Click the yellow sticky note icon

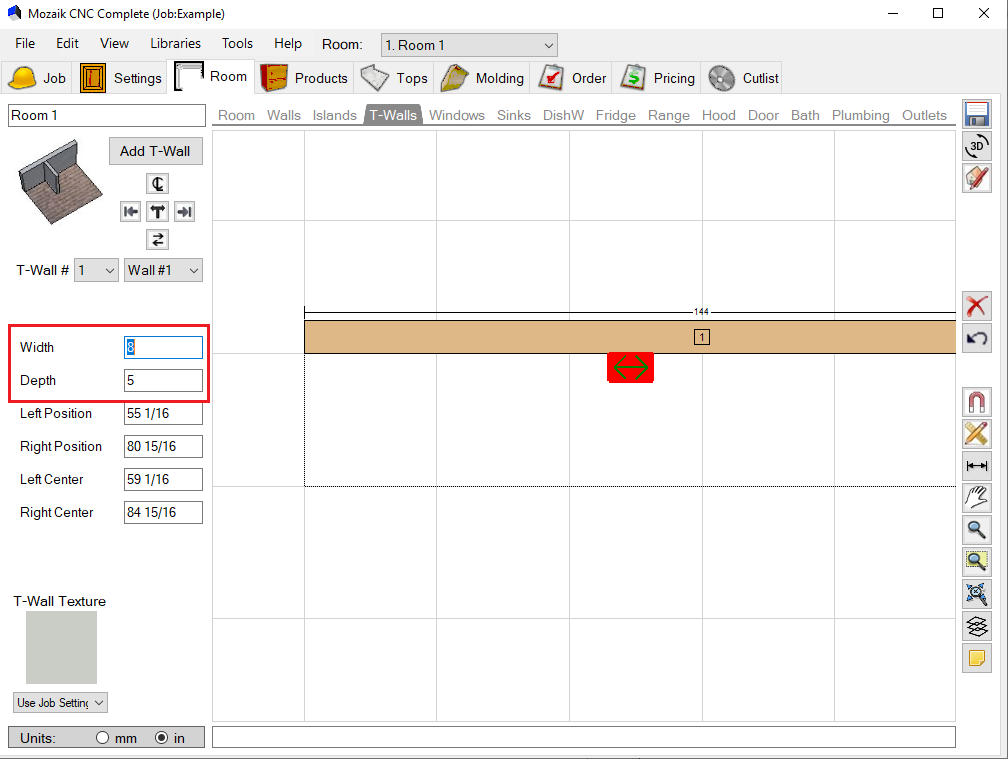(977, 658)
